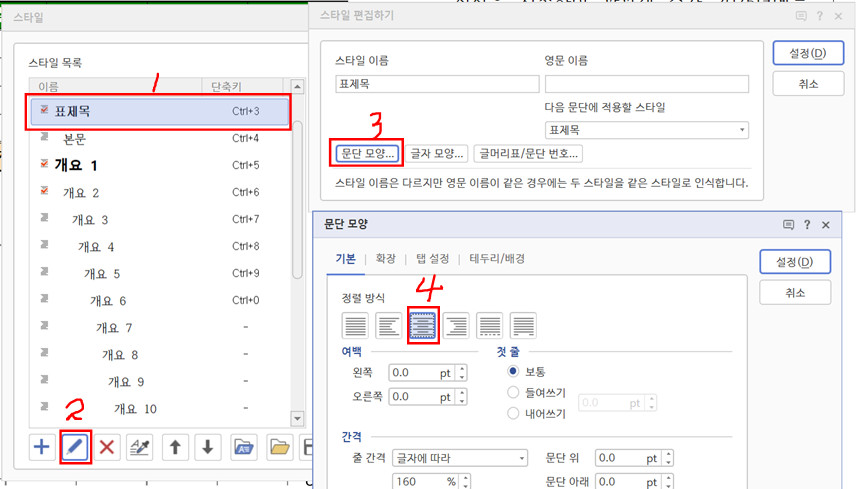This screenshot has width=859, height=489.
Task: Move the style up with the up arrow
Action: [x=175, y=447]
